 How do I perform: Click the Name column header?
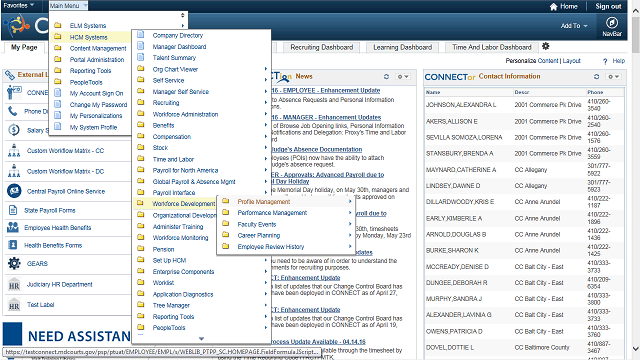433,92
